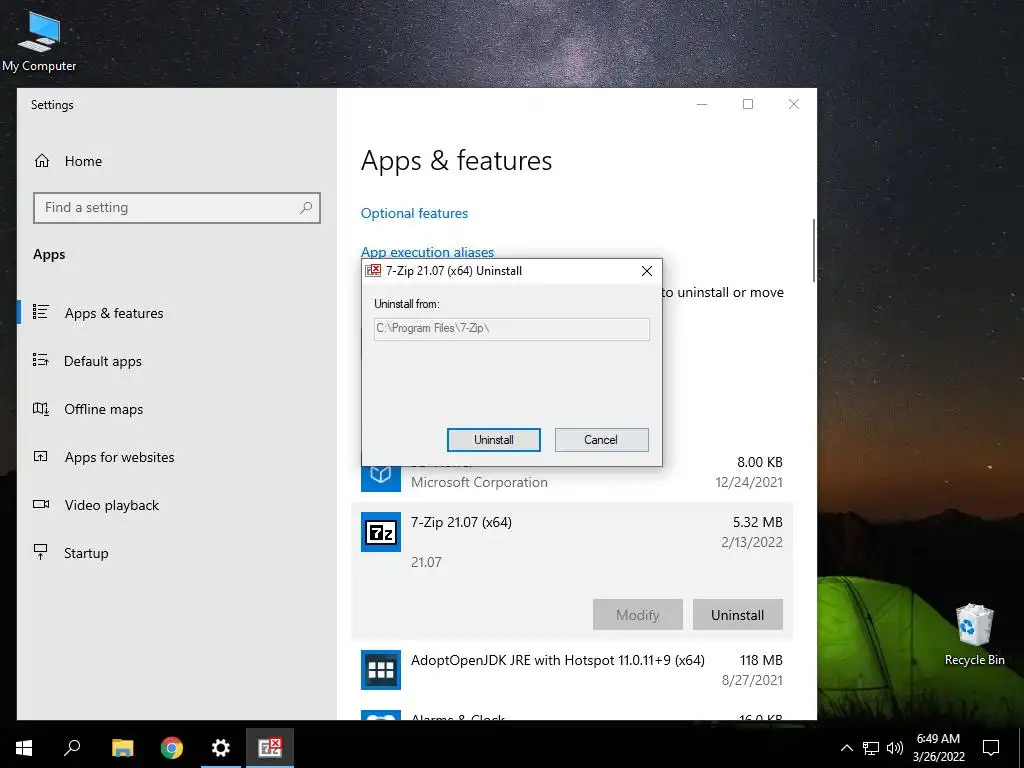Click the Uninstall button in 7-Zip list entry
1024x768 pixels.
(x=737, y=615)
